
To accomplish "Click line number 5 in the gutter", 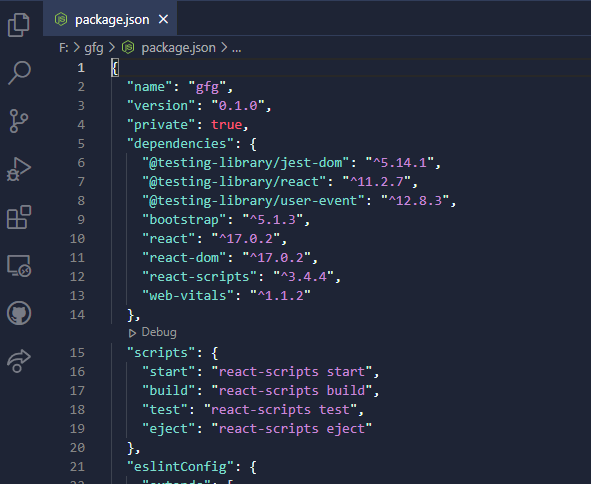I will coord(81,144).
